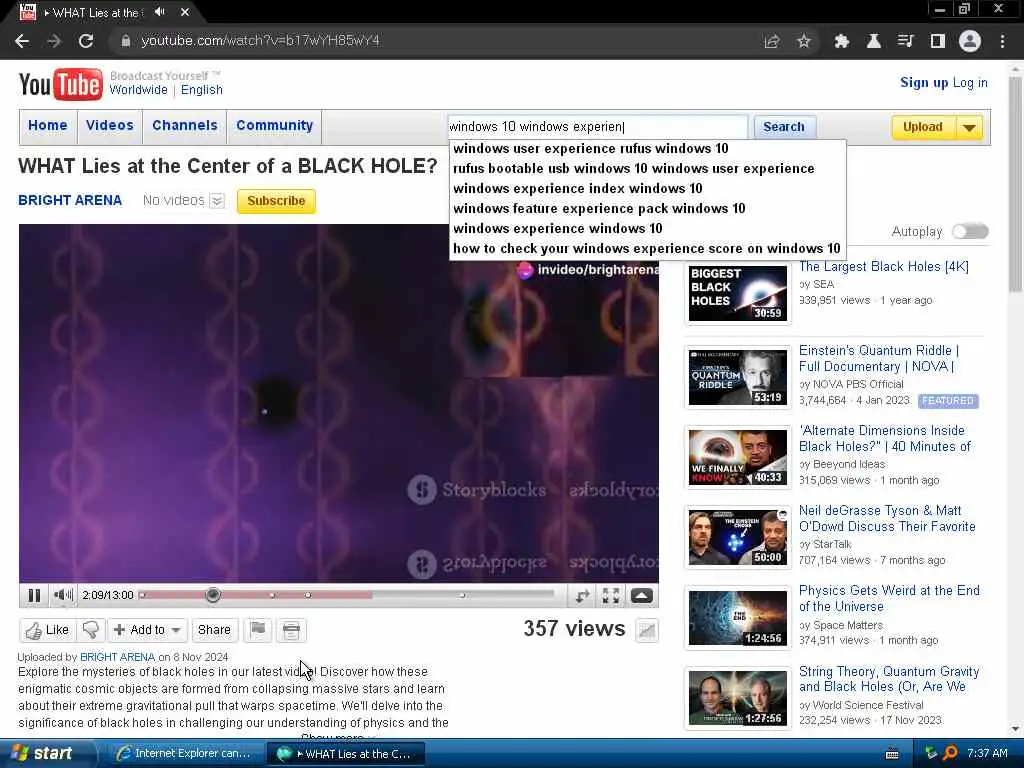Open the Home tab
This screenshot has width=1024, height=768.
(x=48, y=125)
